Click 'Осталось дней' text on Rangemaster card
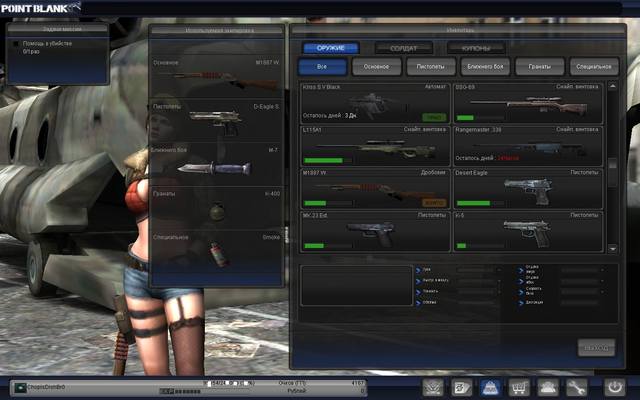 coord(475,158)
